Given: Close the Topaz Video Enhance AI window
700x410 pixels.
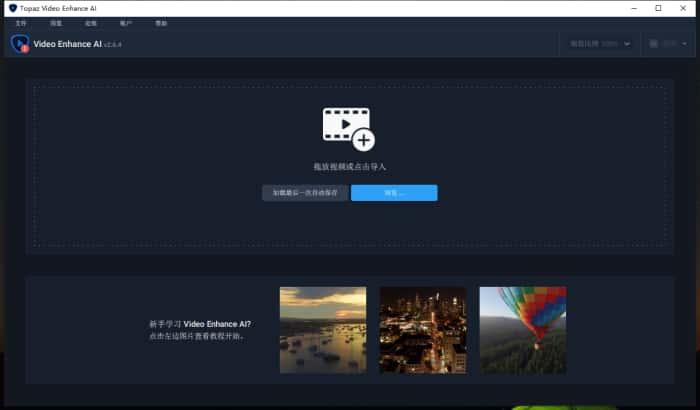Looking at the screenshot, I should click(685, 8).
